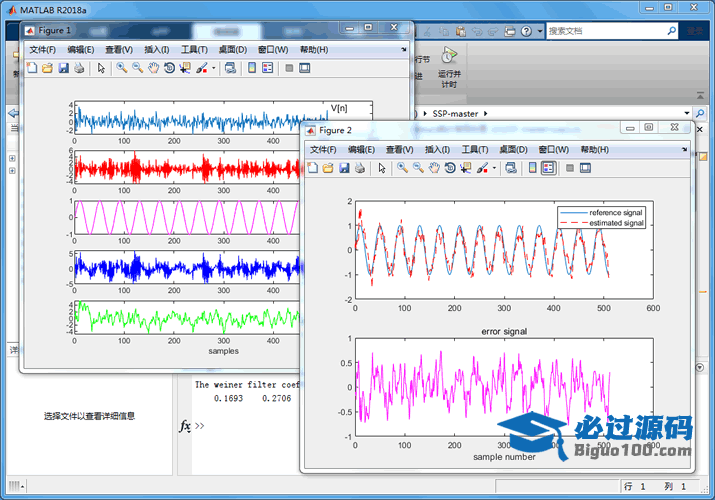Select Brush data tool in Figure 1
The width and height of the screenshot is (715, 500).
coord(202,68)
